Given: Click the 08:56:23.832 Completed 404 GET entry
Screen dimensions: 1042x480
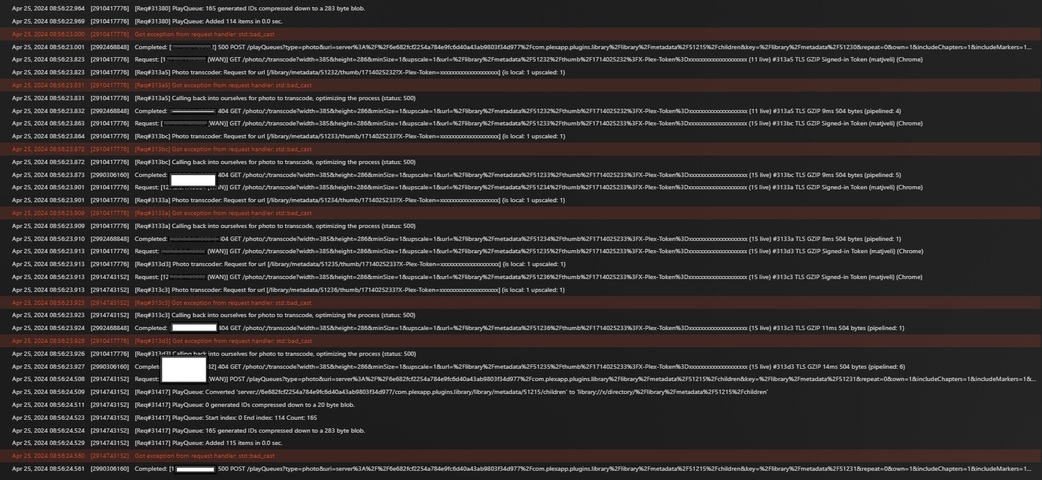Looking at the screenshot, I should tap(521, 111).
